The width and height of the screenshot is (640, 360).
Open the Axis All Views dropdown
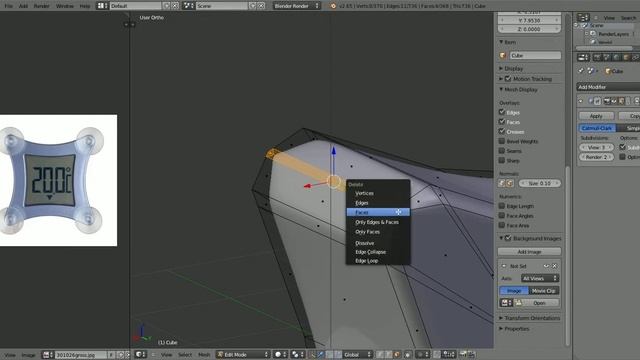pyautogui.click(x=540, y=278)
